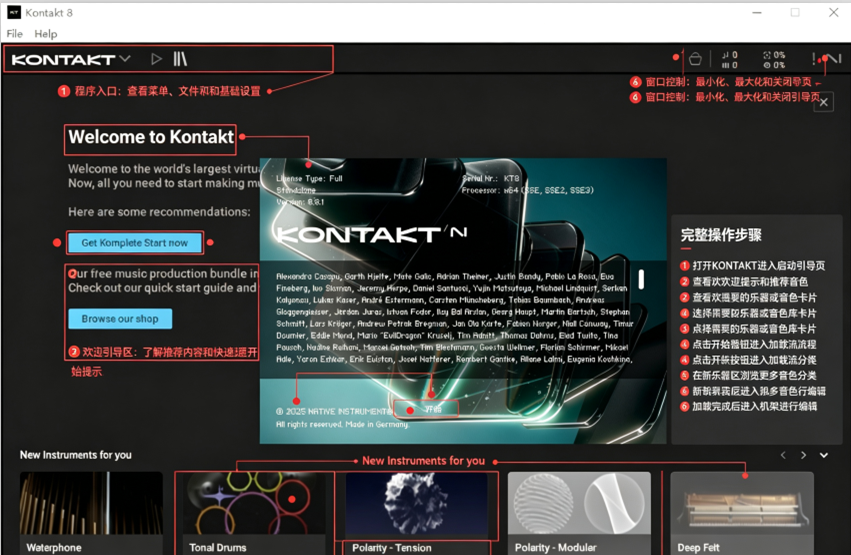This screenshot has height=555, width=851.
Task: Click Get Komplete Start now button
Action: tap(135, 243)
